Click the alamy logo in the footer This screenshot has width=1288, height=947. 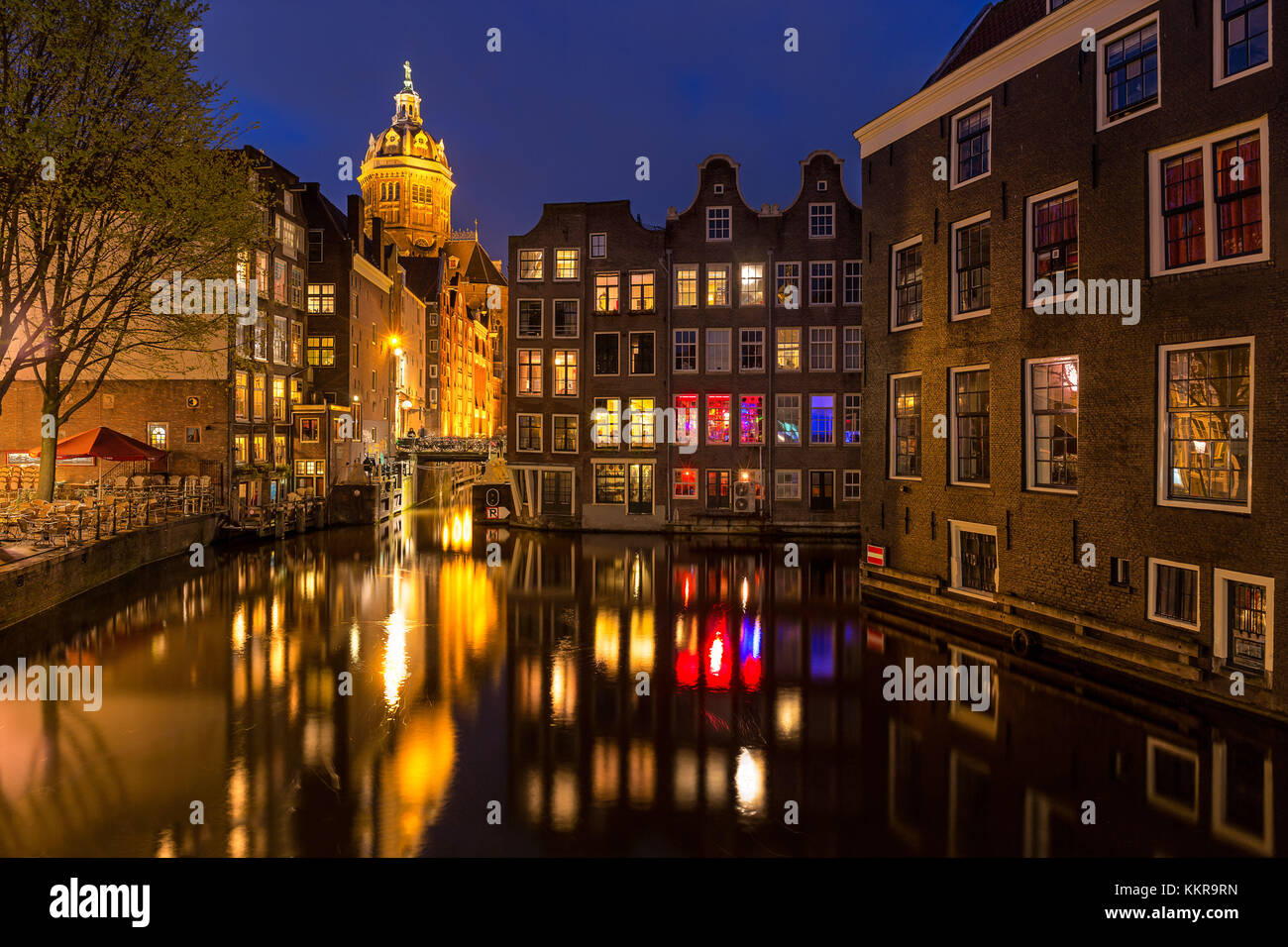[x=100, y=902]
